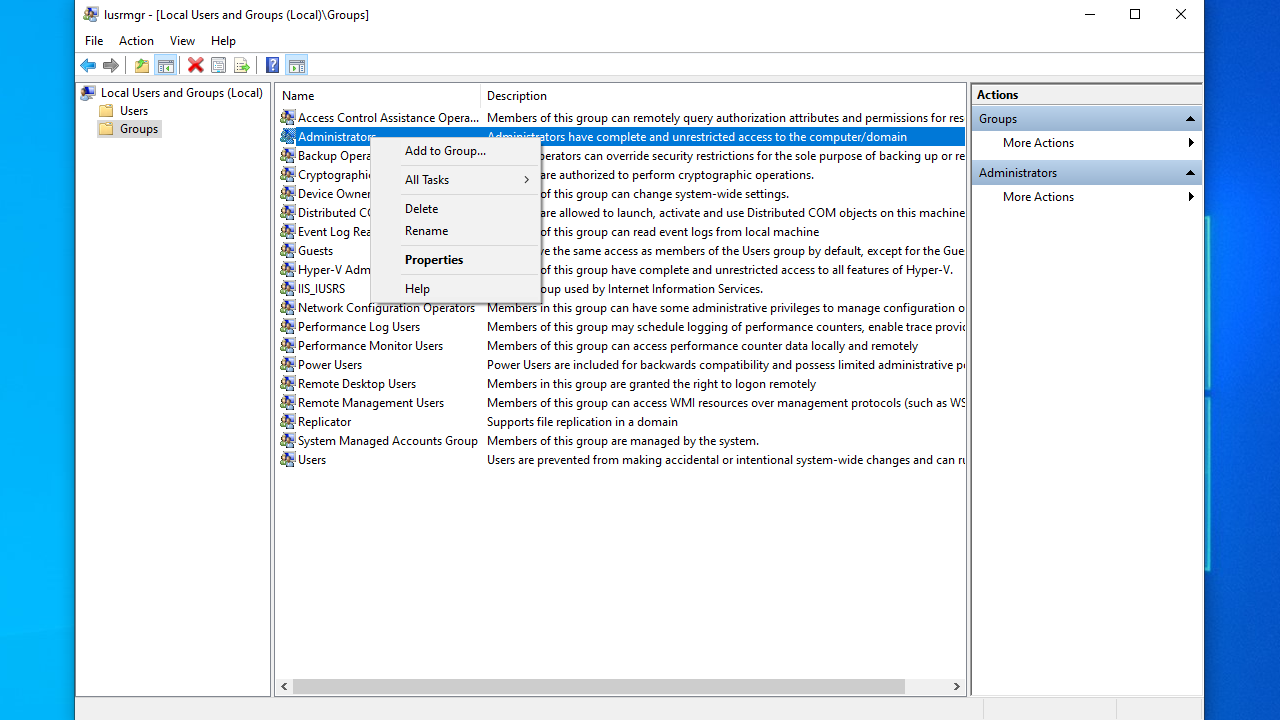Choose Add to Group in context menu
The height and width of the screenshot is (720, 1280).
click(x=445, y=151)
